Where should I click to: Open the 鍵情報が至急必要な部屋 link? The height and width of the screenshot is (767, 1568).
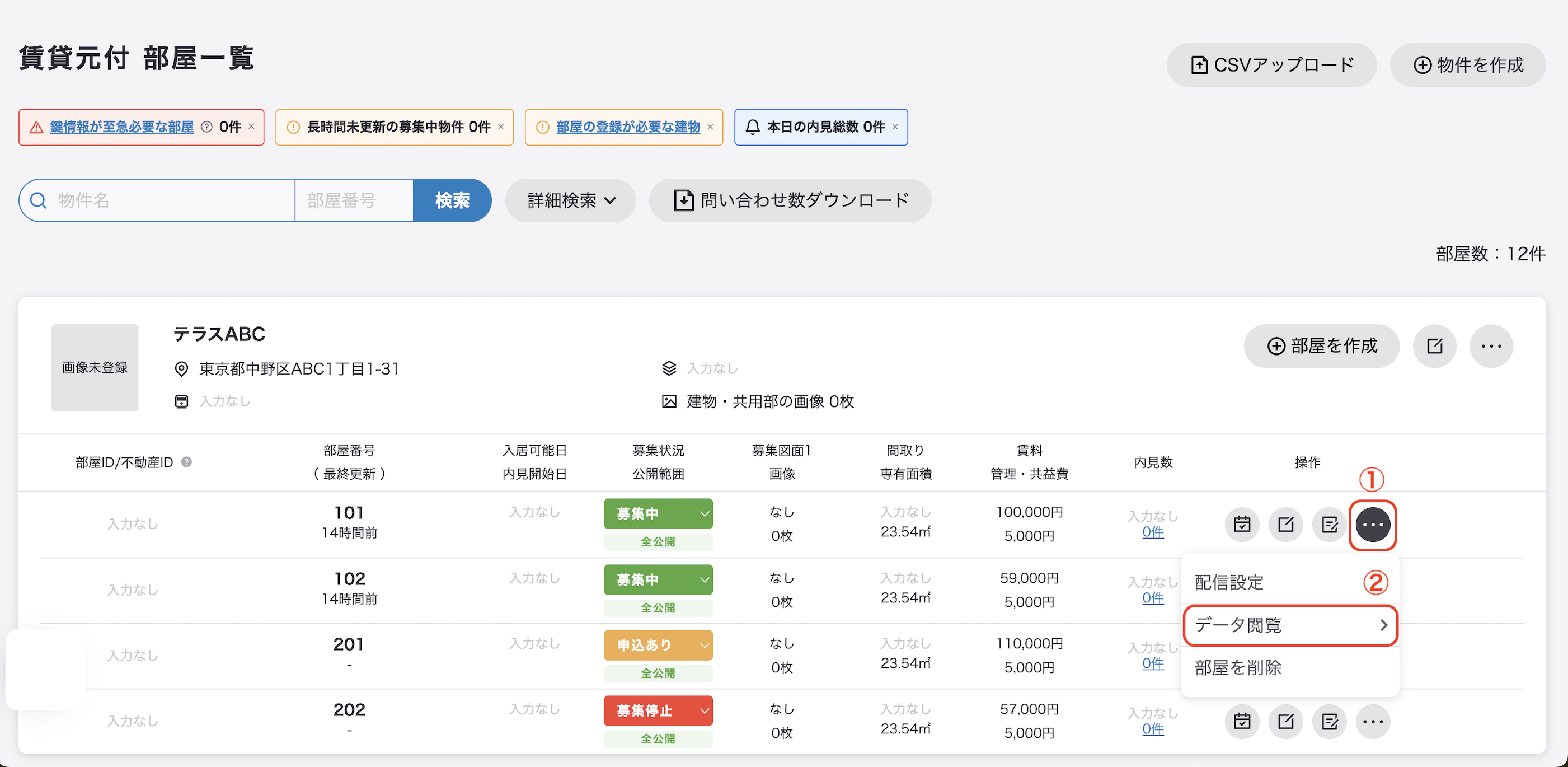coord(122,127)
